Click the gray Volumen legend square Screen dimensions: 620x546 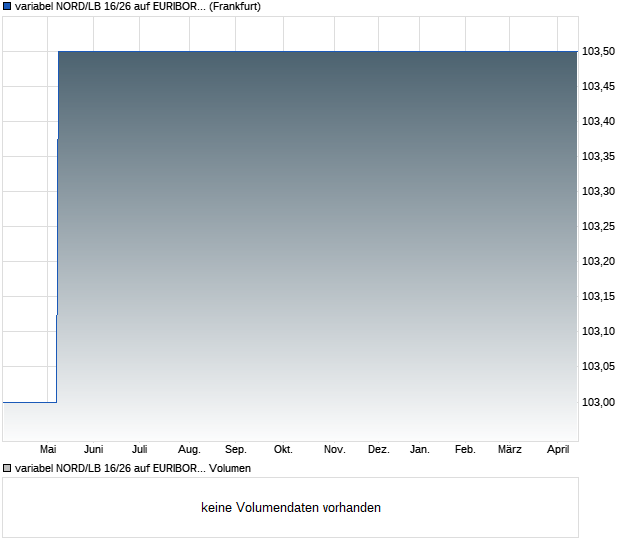[7, 468]
